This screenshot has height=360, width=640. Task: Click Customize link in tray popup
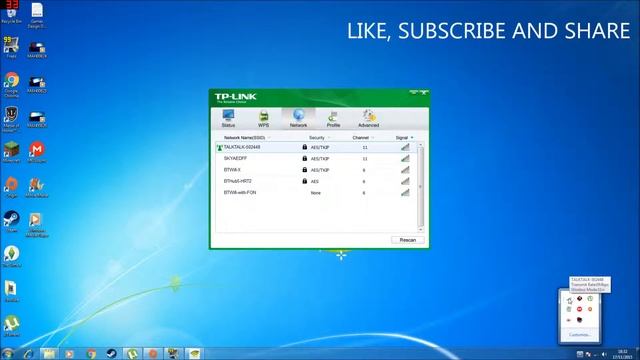click(x=579, y=335)
